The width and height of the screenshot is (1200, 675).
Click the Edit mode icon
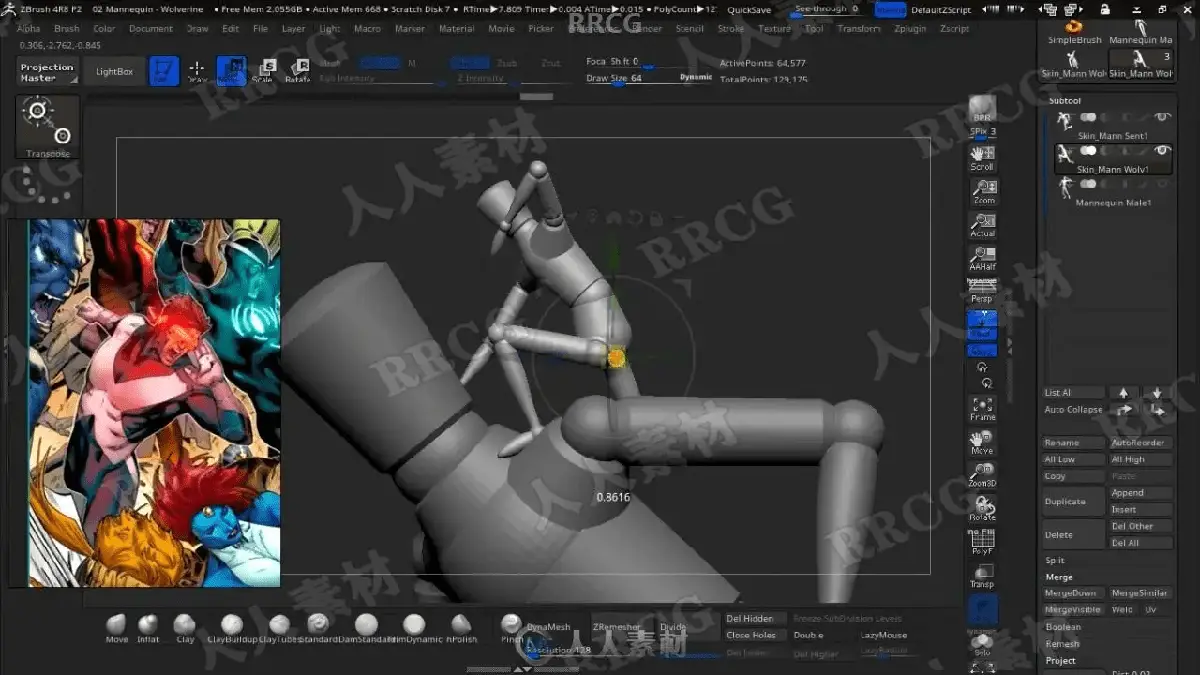(164, 71)
